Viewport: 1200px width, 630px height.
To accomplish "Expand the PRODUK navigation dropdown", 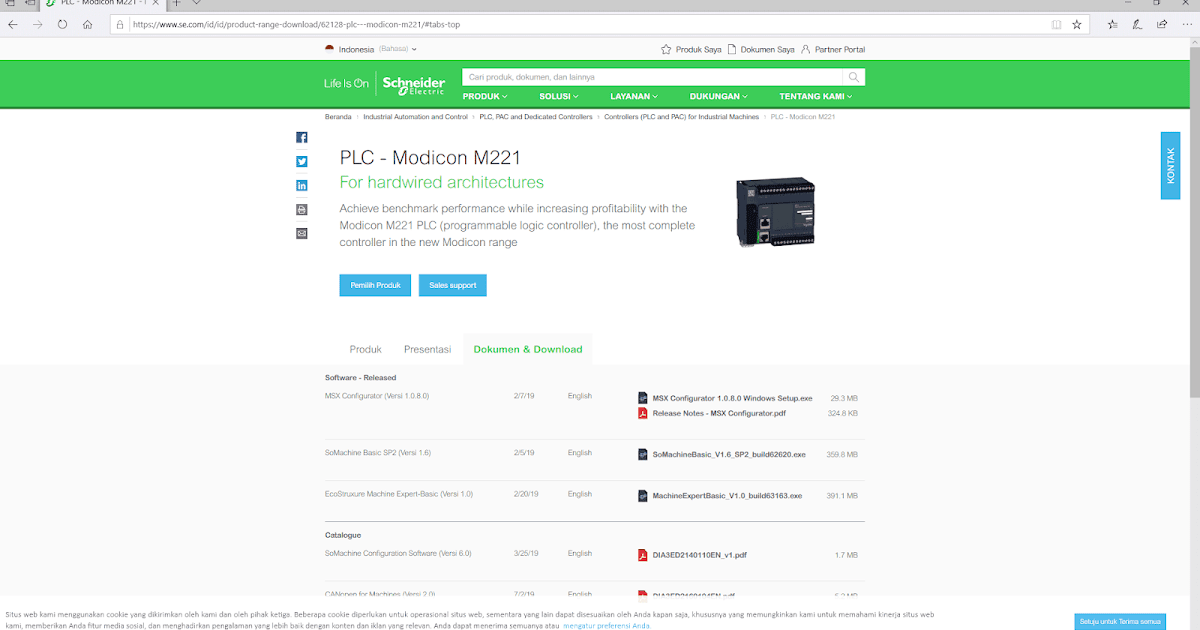I will tap(485, 96).
